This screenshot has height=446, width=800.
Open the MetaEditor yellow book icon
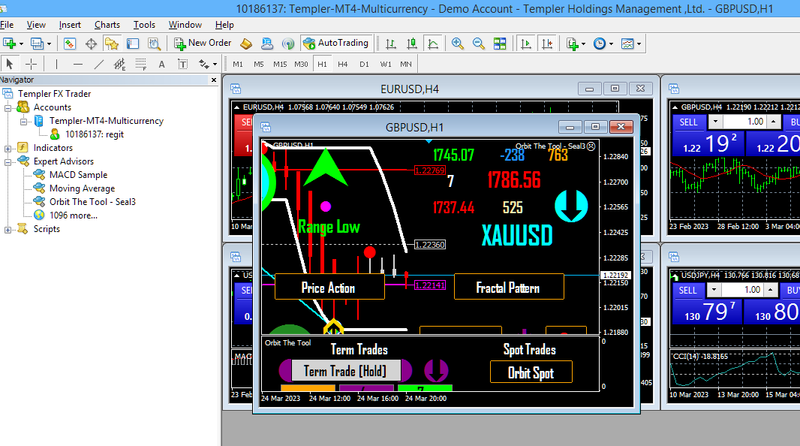[x=246, y=44]
